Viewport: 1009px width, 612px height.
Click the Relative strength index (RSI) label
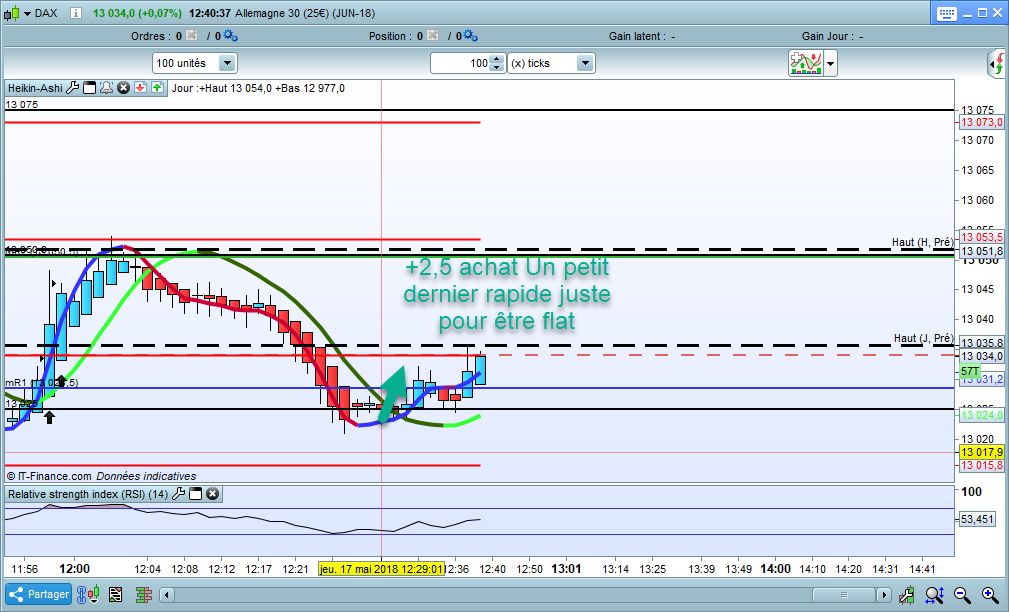(88, 494)
